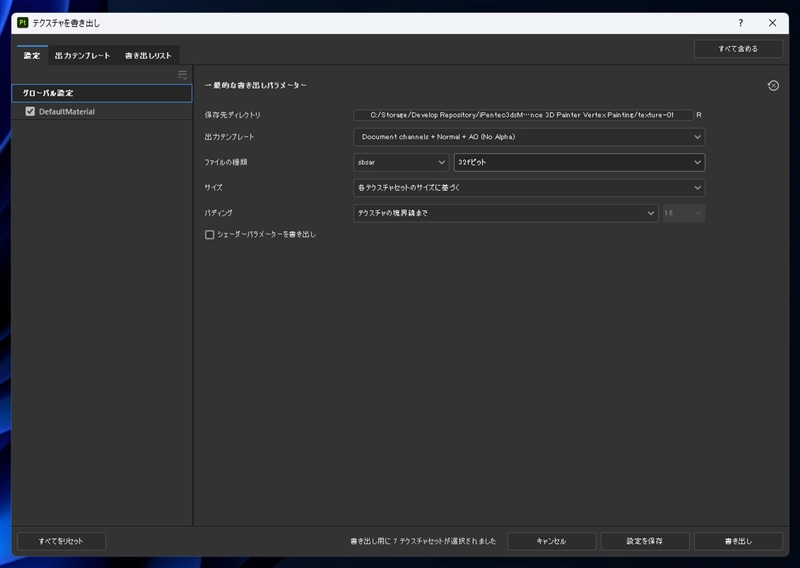Click the 設定を保存 button
Viewport: 800px width, 568px height.
pyautogui.click(x=645, y=541)
